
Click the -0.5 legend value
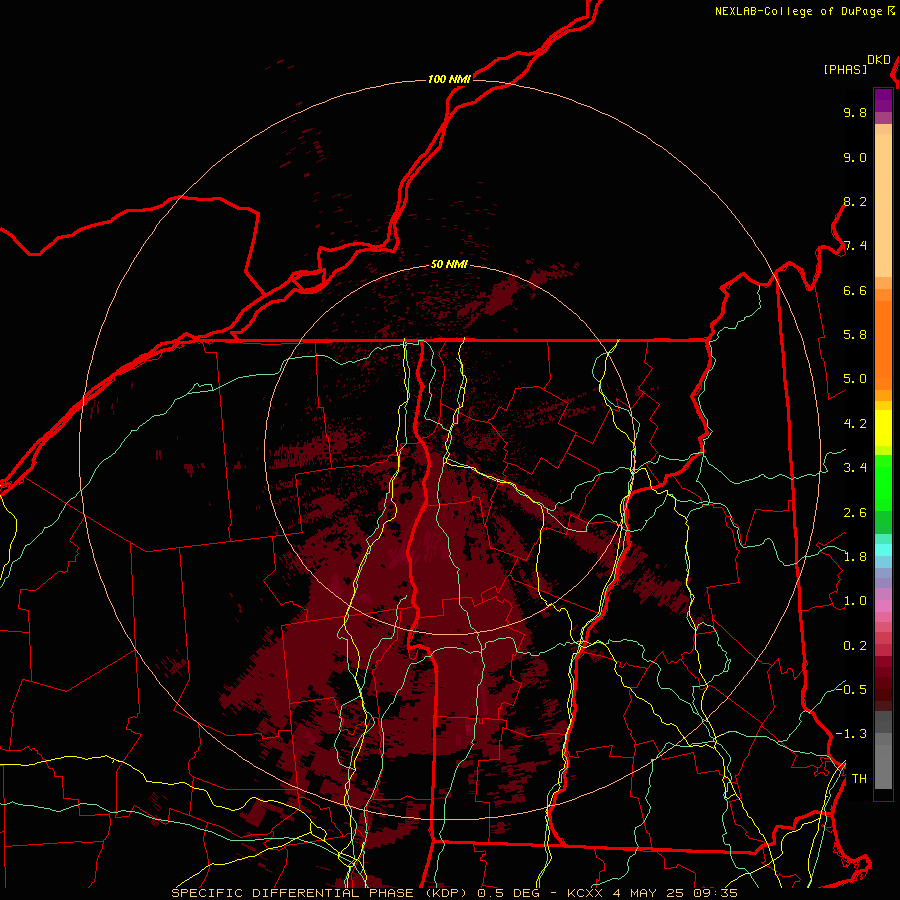852,689
